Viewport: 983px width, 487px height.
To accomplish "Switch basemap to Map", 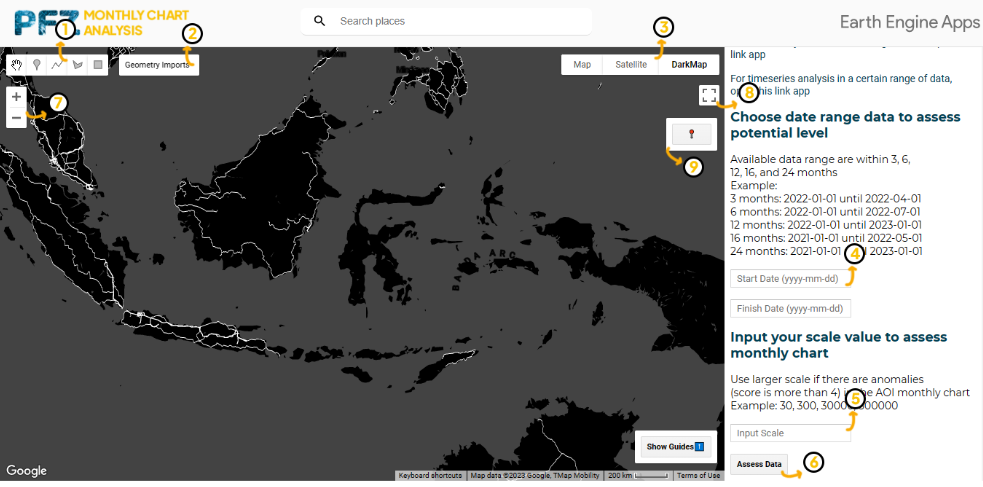I will 582,64.
